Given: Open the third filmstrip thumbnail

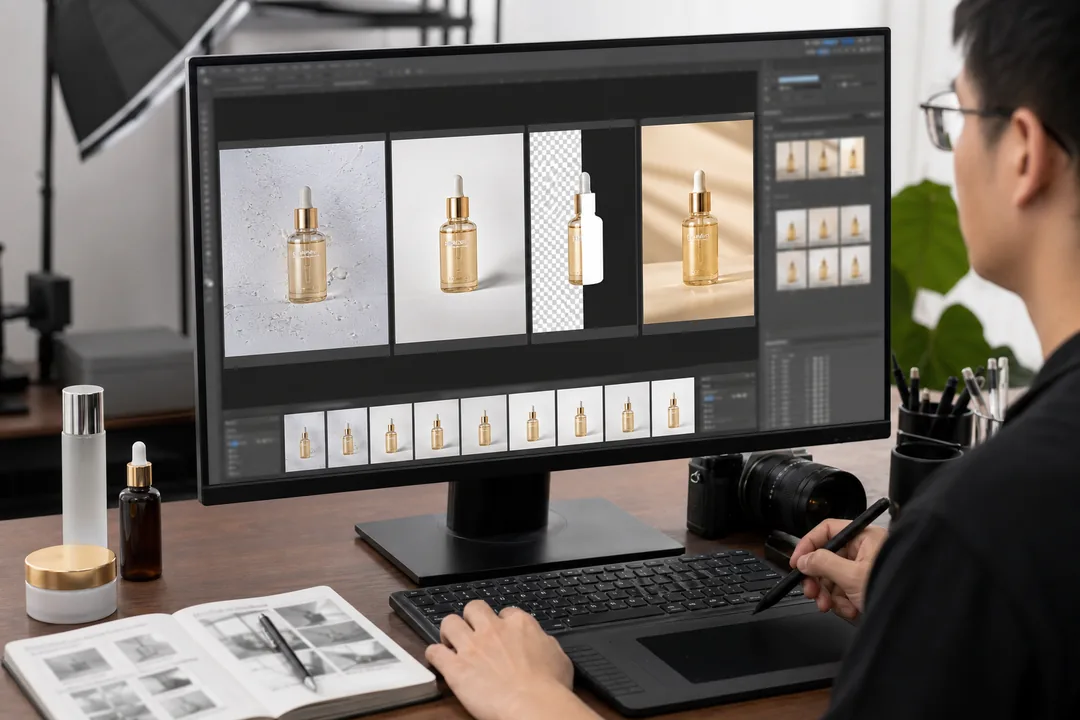Looking at the screenshot, I should click(x=391, y=434).
